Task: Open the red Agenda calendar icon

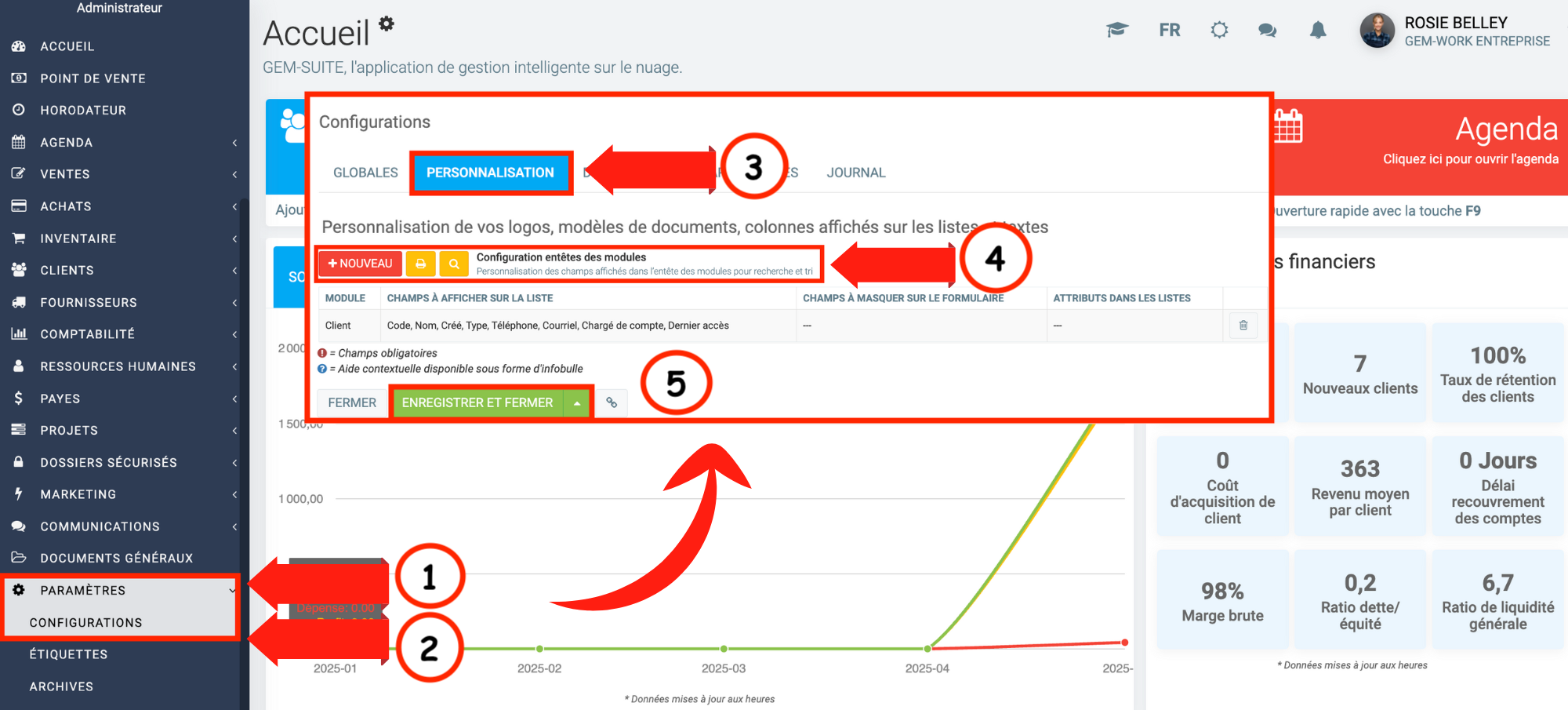Action: pos(1287,126)
